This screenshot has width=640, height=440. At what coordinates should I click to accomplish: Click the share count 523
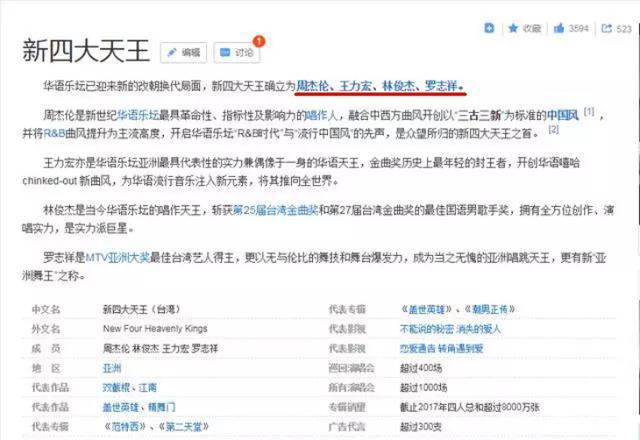(x=624, y=29)
